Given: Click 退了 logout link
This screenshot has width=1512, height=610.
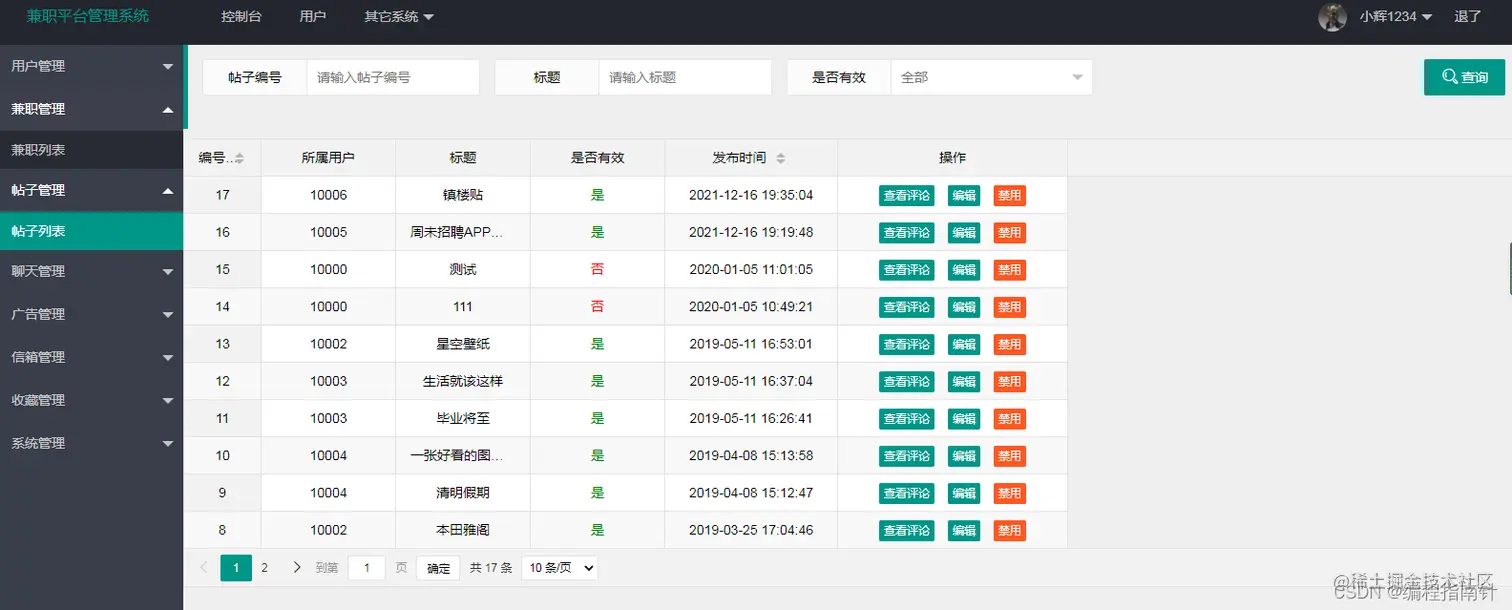Looking at the screenshot, I should tap(1468, 17).
